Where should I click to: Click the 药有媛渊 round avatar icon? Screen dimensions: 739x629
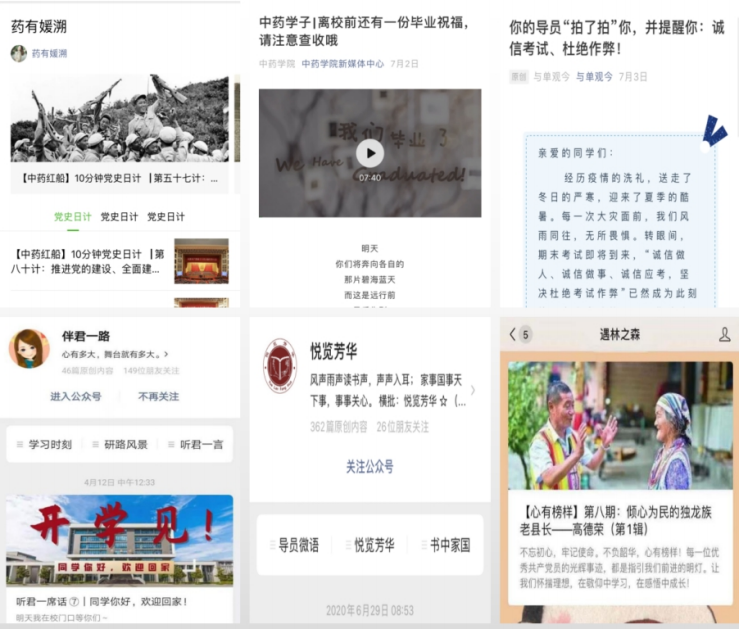pyautogui.click(x=19, y=54)
